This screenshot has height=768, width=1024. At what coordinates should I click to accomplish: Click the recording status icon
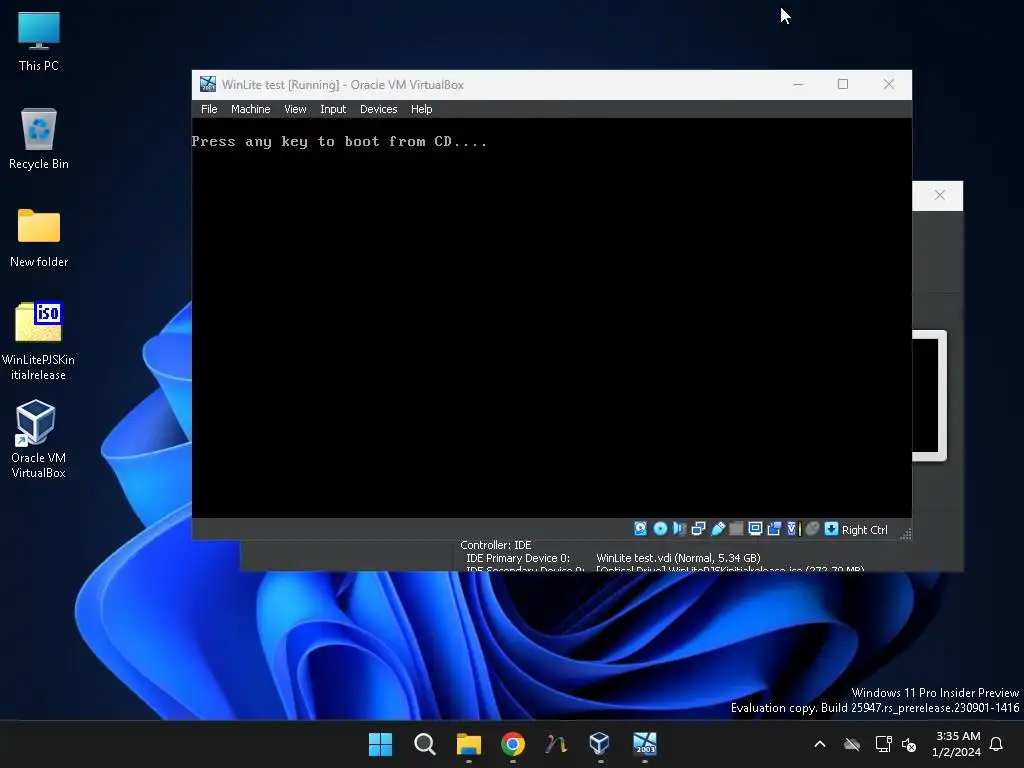[774, 529]
